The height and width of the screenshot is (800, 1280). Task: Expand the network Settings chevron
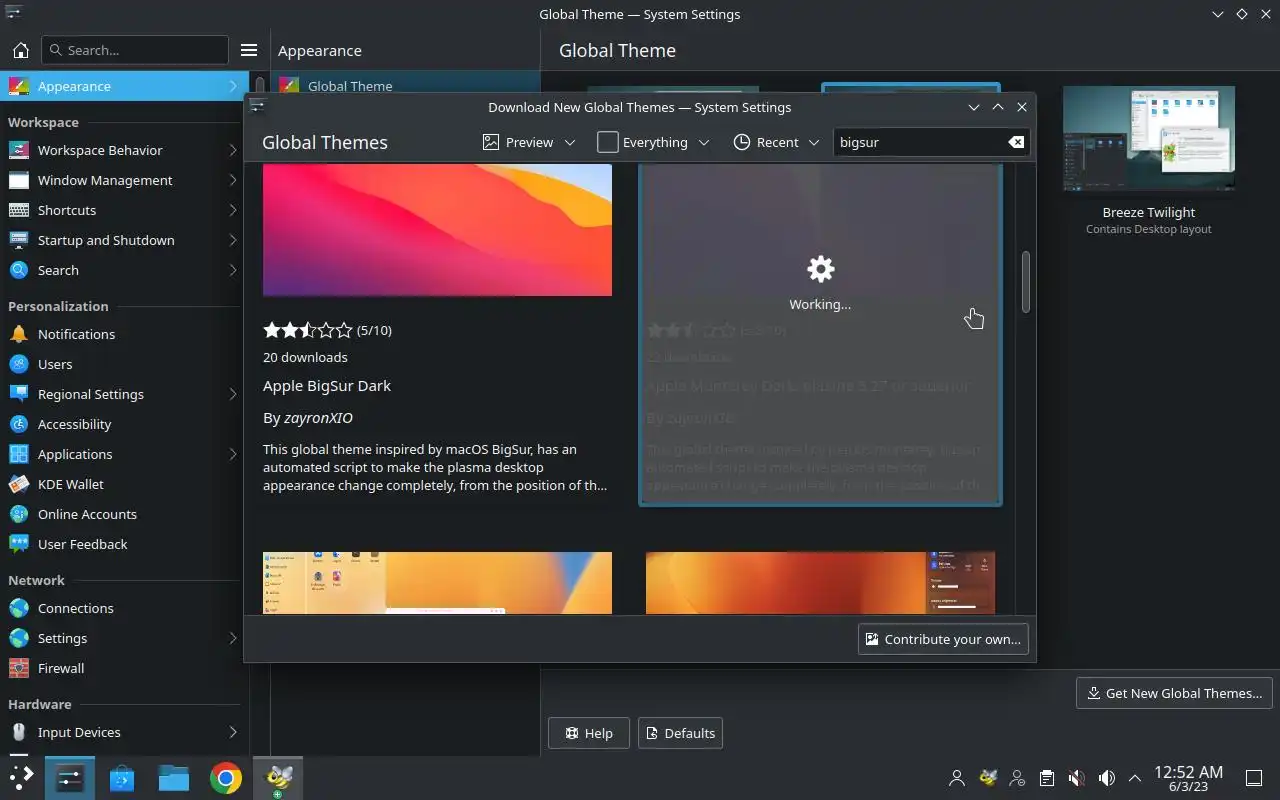(x=233, y=638)
